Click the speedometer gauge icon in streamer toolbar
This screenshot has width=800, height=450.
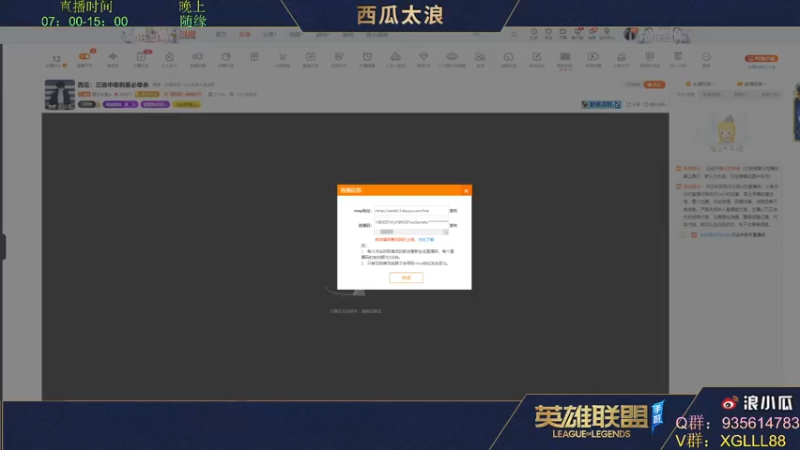tap(508, 59)
